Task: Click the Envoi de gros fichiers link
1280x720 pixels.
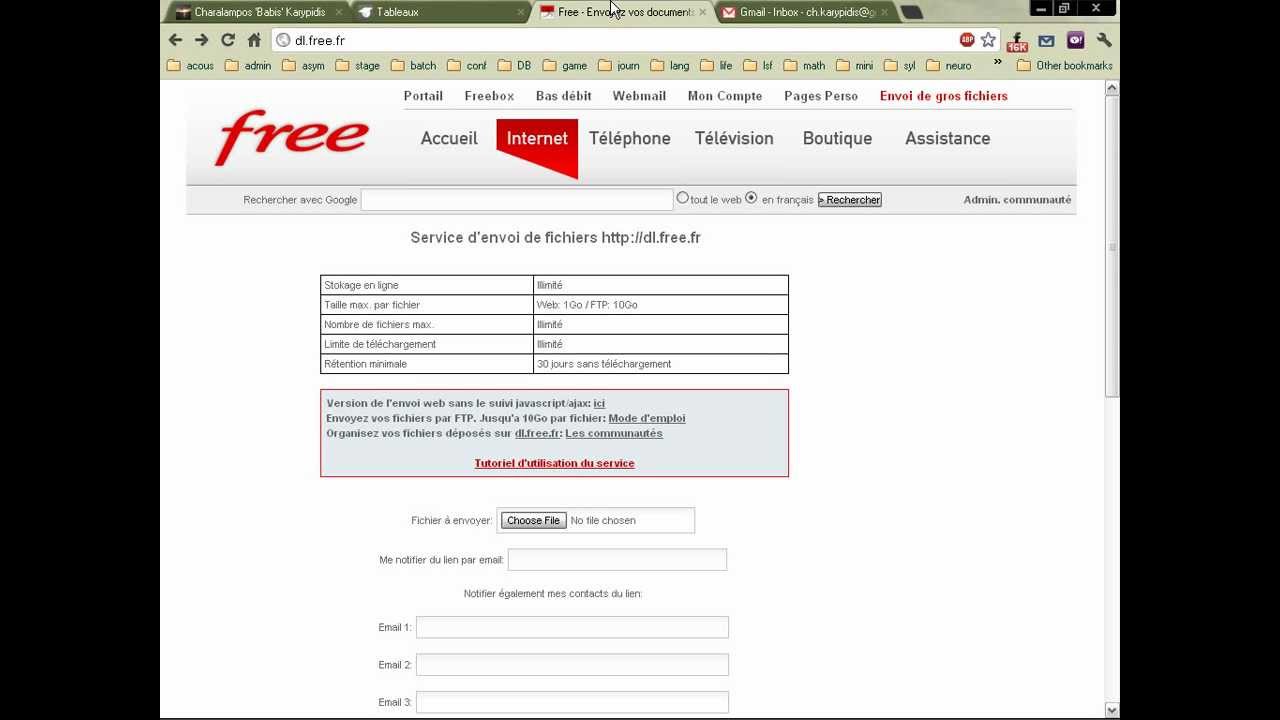Action: click(x=944, y=96)
